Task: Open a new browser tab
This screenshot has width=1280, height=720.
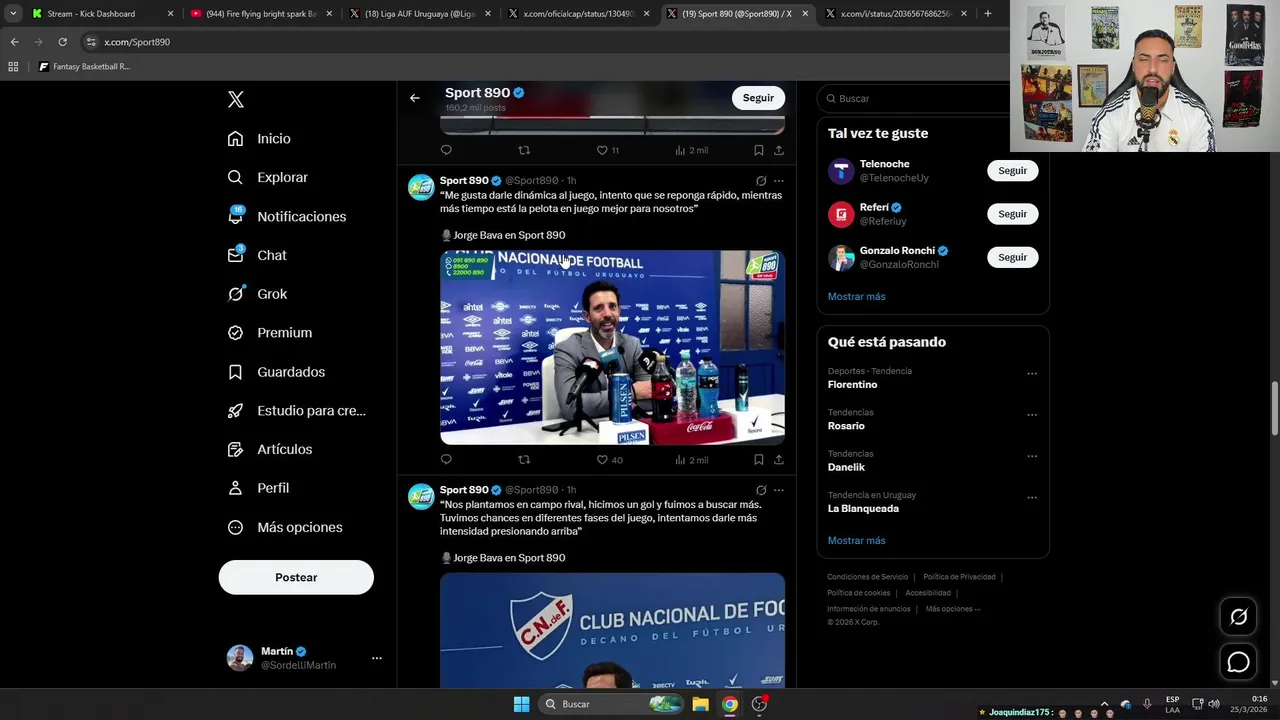Action: coord(988,14)
